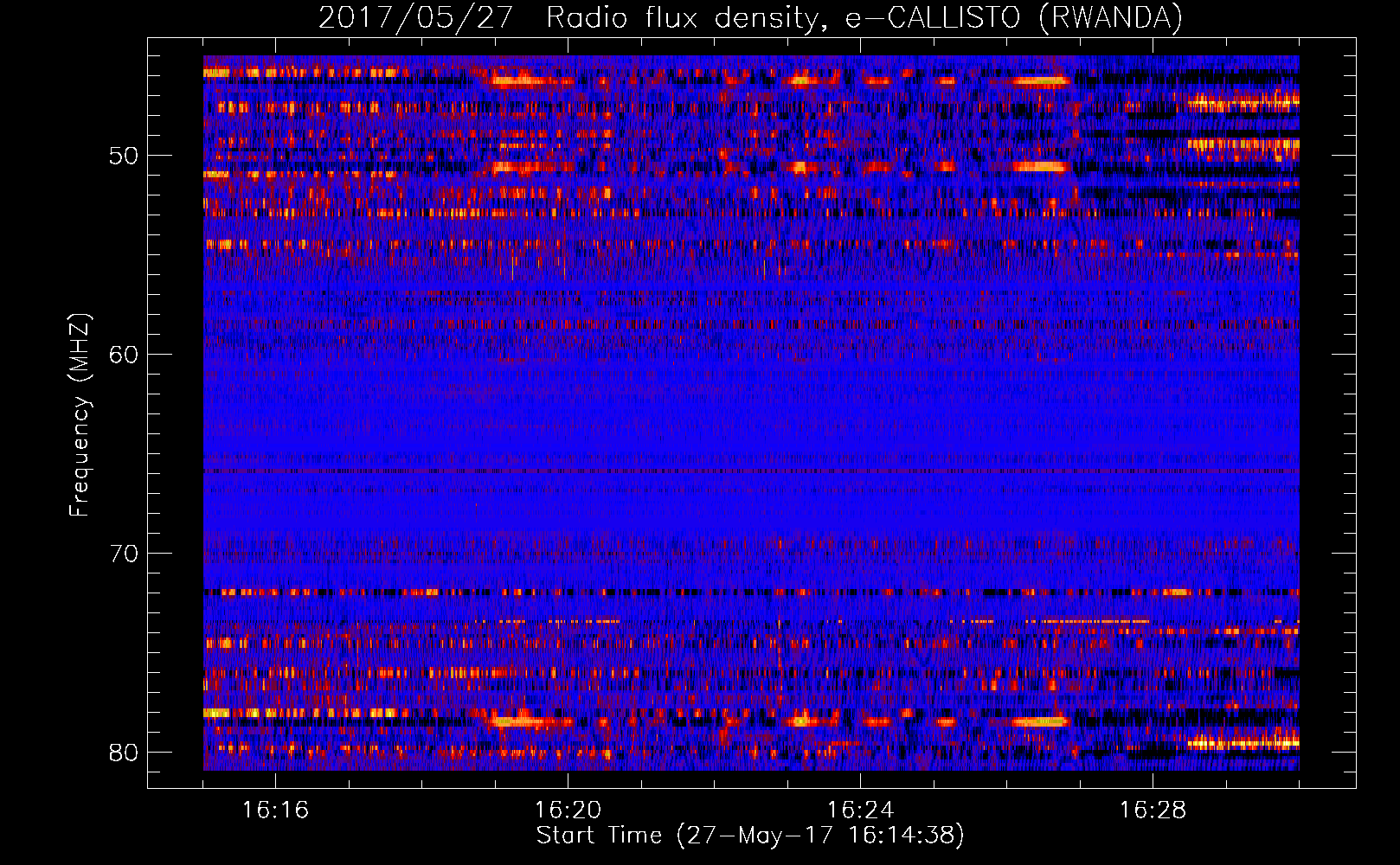Click the 'Start Time (27-May-17 16:14:38)' label
This screenshot has height=865, width=1400.
point(750,836)
